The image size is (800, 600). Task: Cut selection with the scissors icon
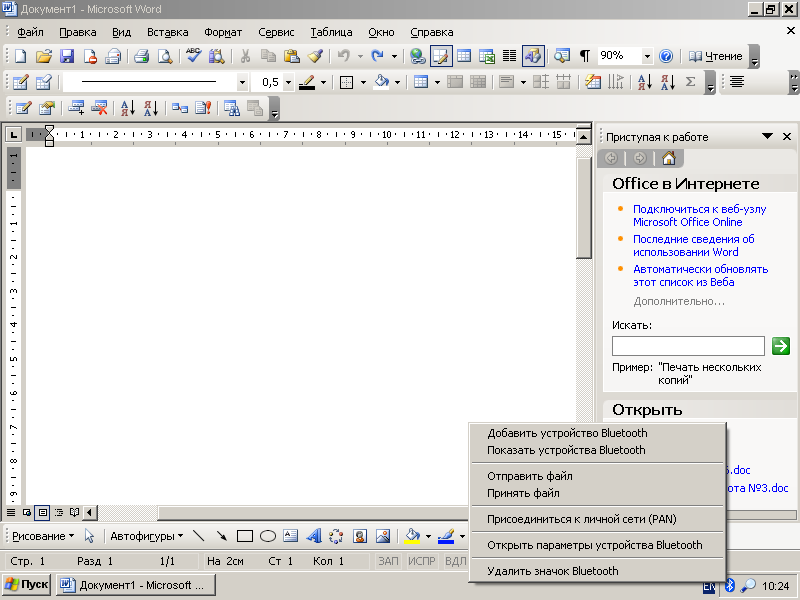point(245,56)
